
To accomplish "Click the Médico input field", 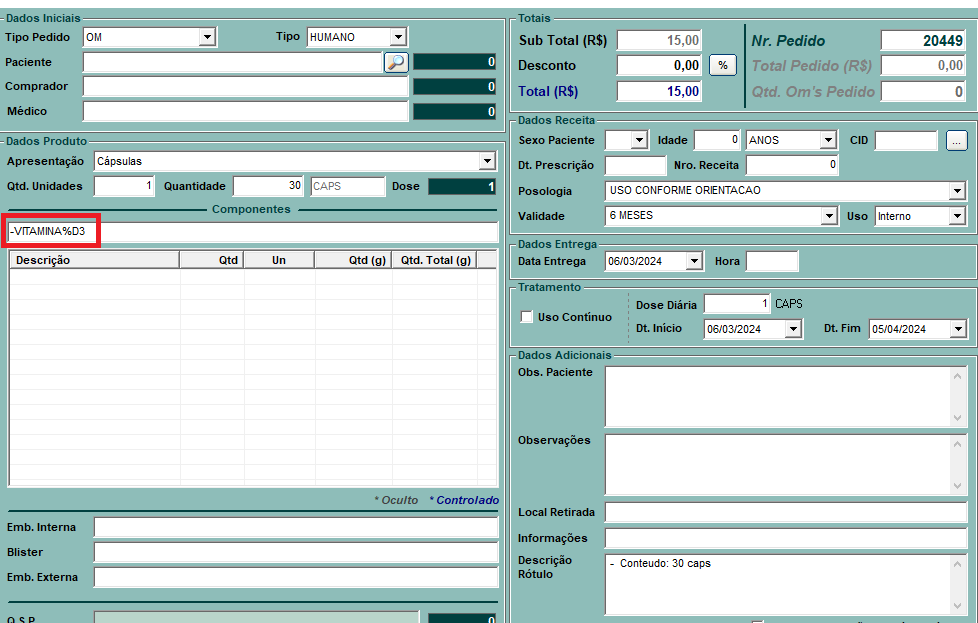I will [245, 111].
